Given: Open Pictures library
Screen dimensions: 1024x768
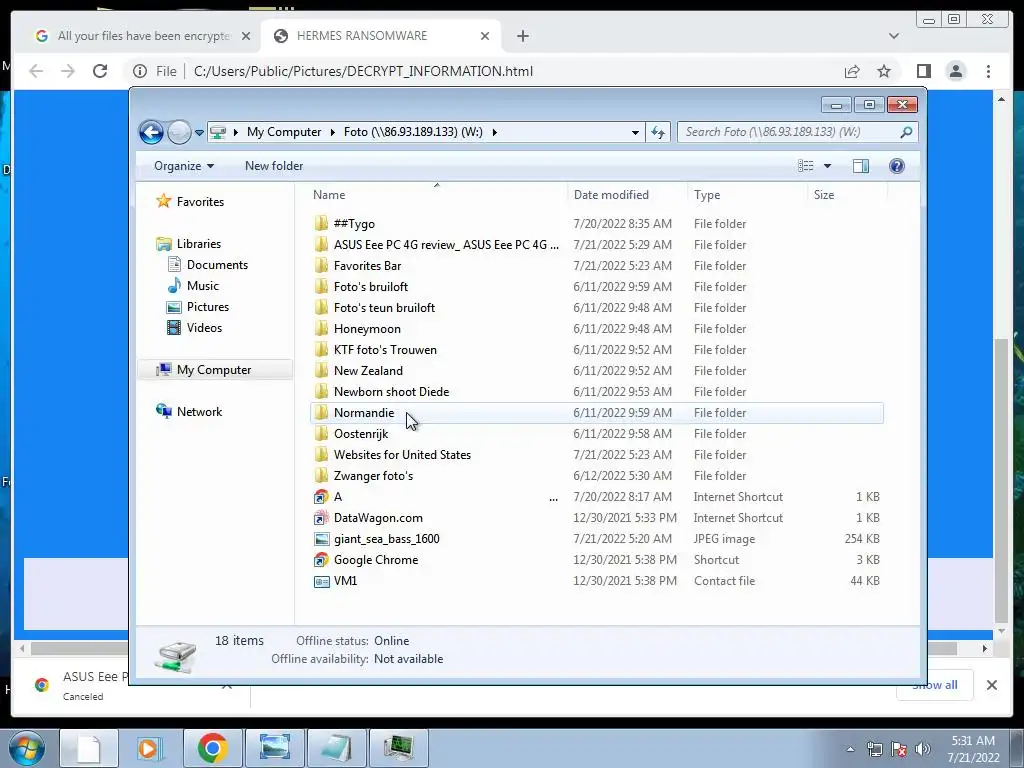Looking at the screenshot, I should click(198, 306).
